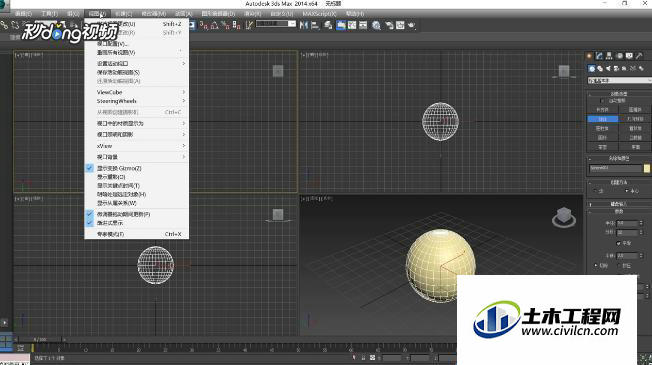Toggle the Angle Snap tool

[x=215, y=25]
